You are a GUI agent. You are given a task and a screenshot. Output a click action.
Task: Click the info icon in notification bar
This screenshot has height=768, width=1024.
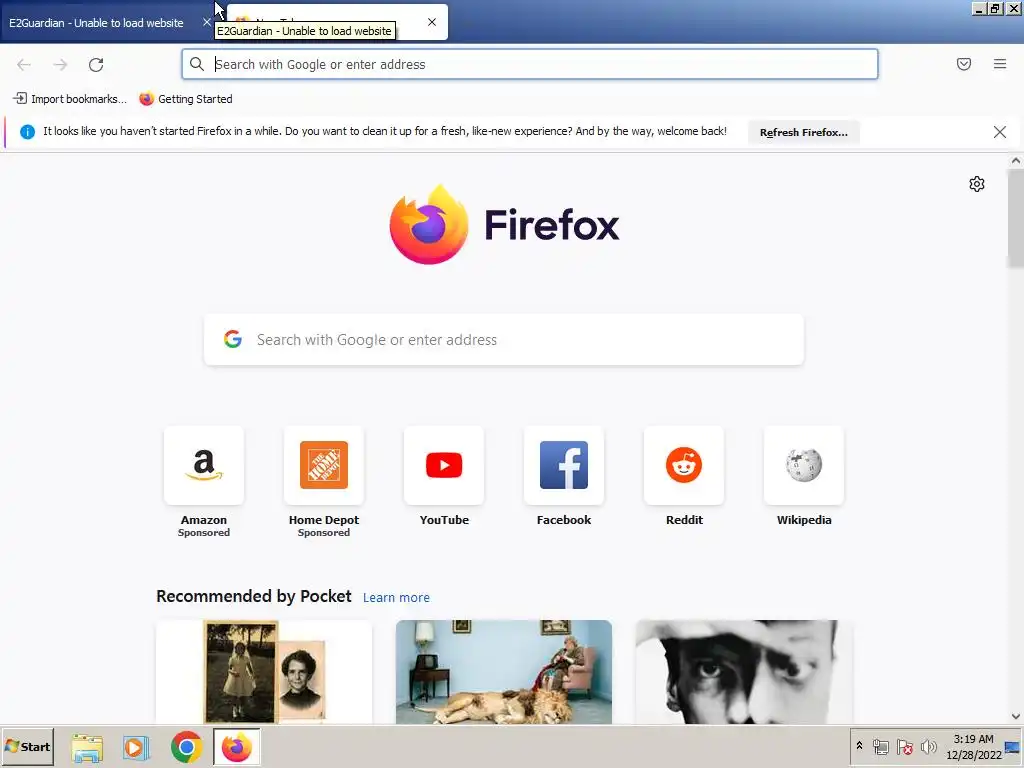pos(27,132)
